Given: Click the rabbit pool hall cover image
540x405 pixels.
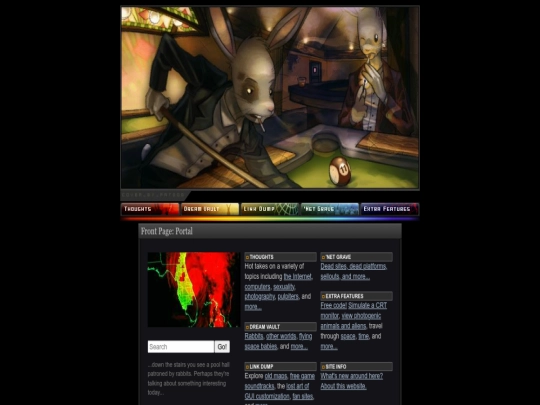Looking at the screenshot, I should click(270, 97).
